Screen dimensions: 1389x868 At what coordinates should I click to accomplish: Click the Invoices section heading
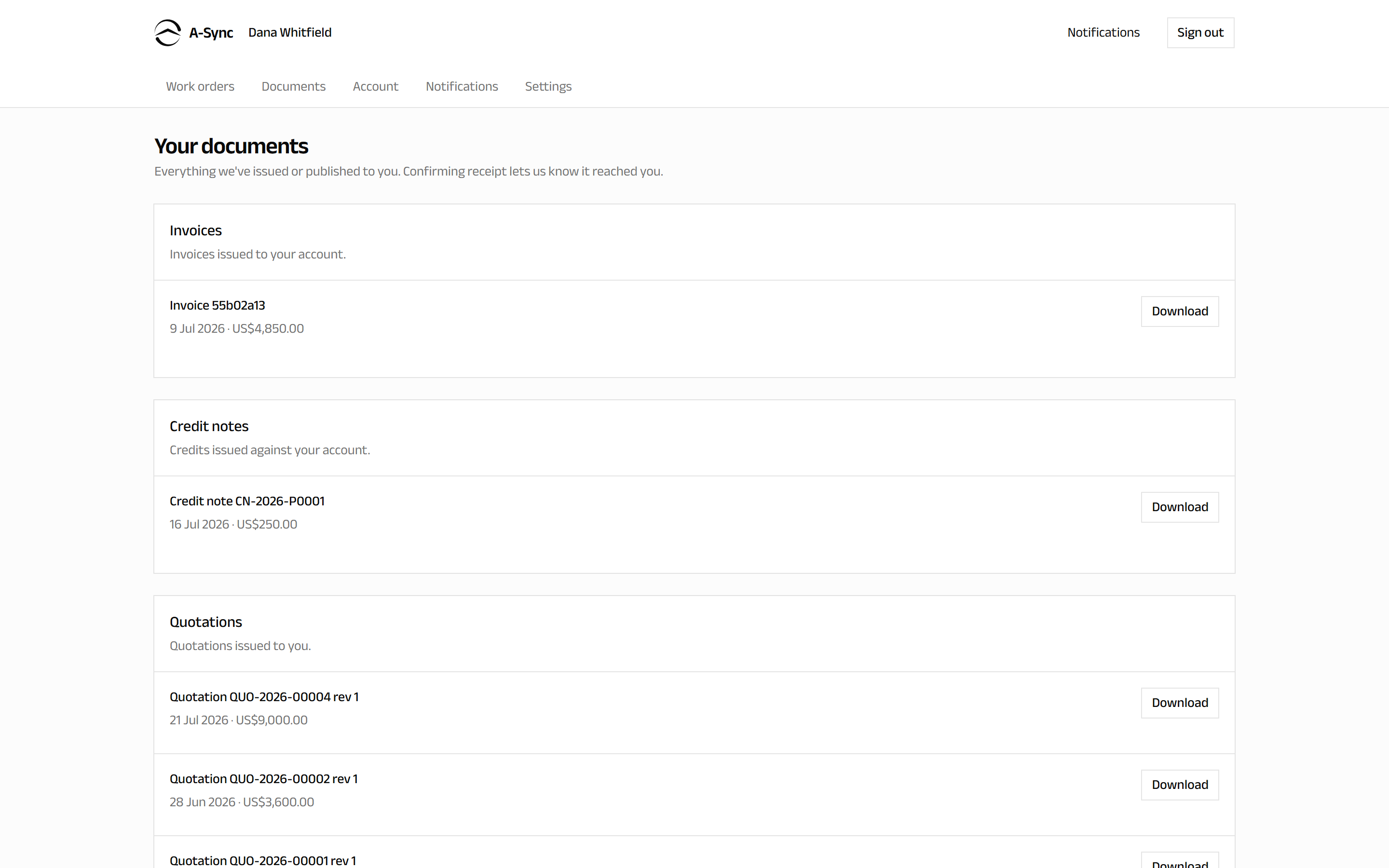click(195, 231)
